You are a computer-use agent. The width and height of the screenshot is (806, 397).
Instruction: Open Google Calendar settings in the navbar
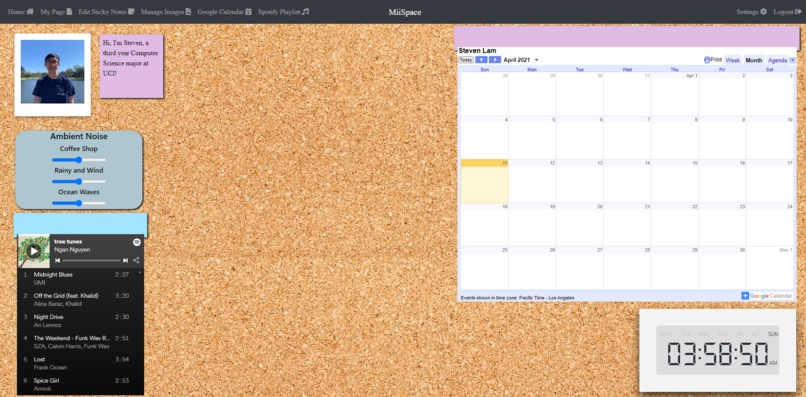(x=225, y=11)
